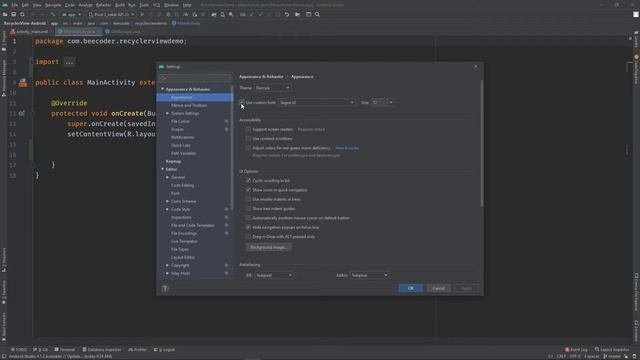Open the Theme dropdown

click(x=272, y=88)
